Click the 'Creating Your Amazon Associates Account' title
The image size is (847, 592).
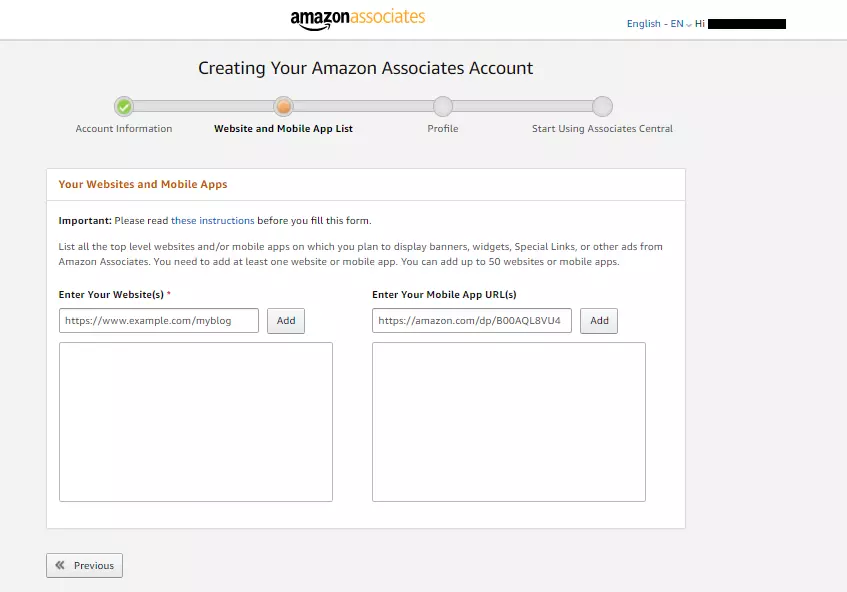(x=366, y=68)
